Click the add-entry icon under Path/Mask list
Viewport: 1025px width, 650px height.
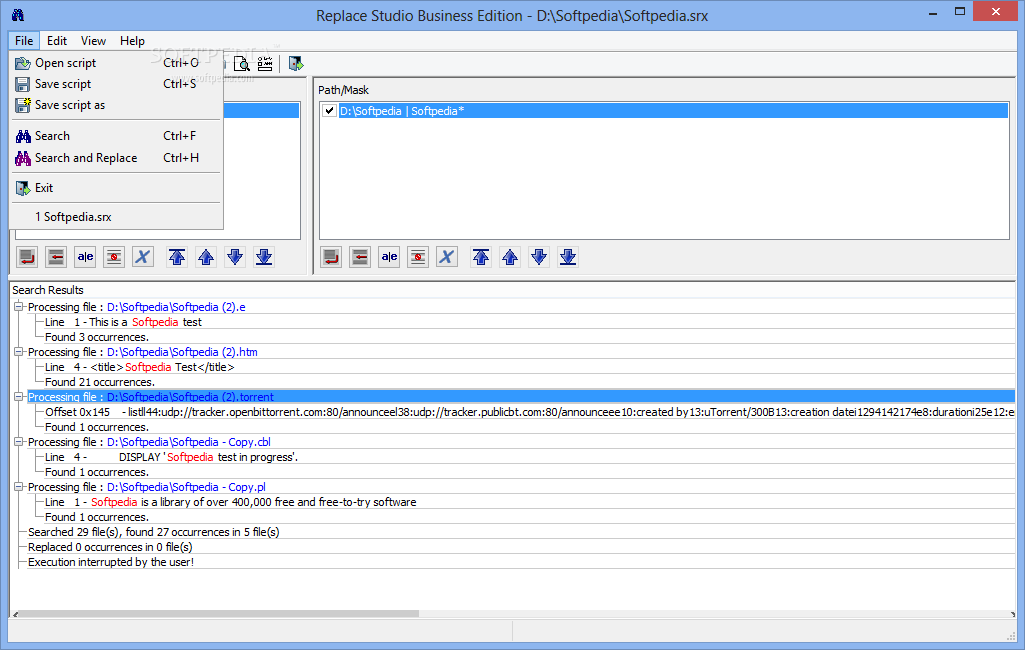[331, 257]
